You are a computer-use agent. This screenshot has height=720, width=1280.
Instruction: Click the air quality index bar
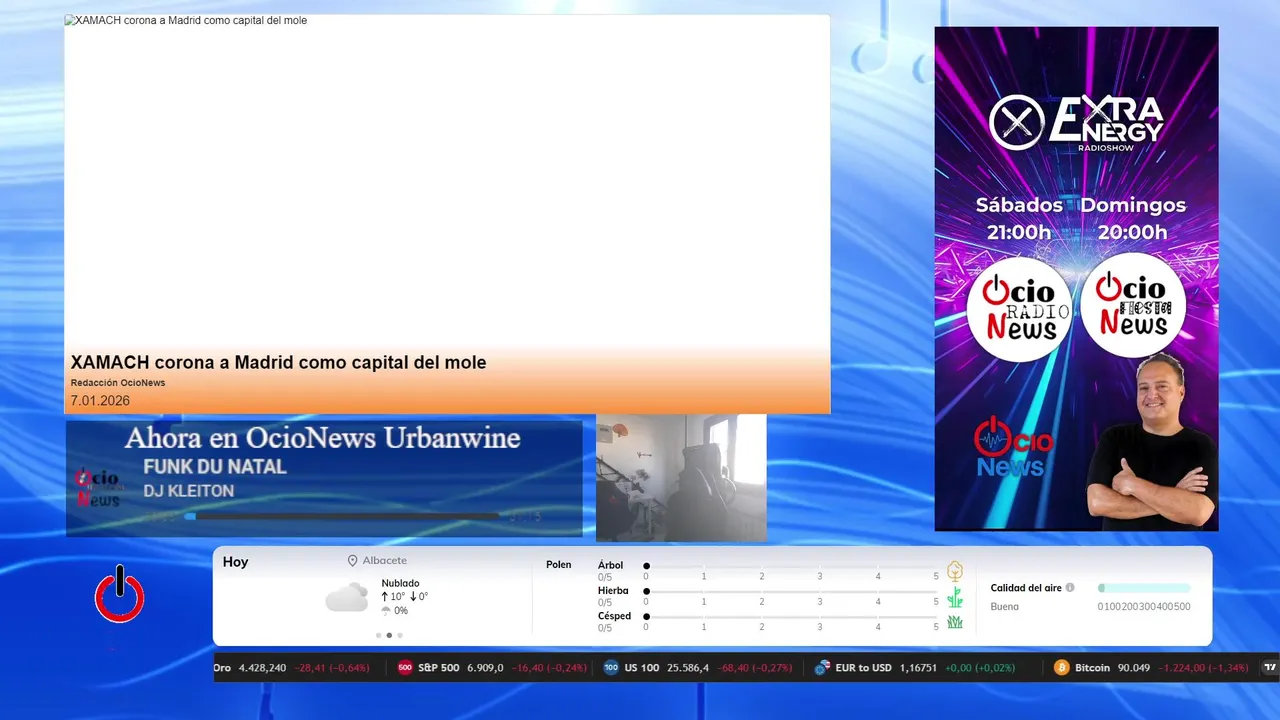coord(1144,588)
